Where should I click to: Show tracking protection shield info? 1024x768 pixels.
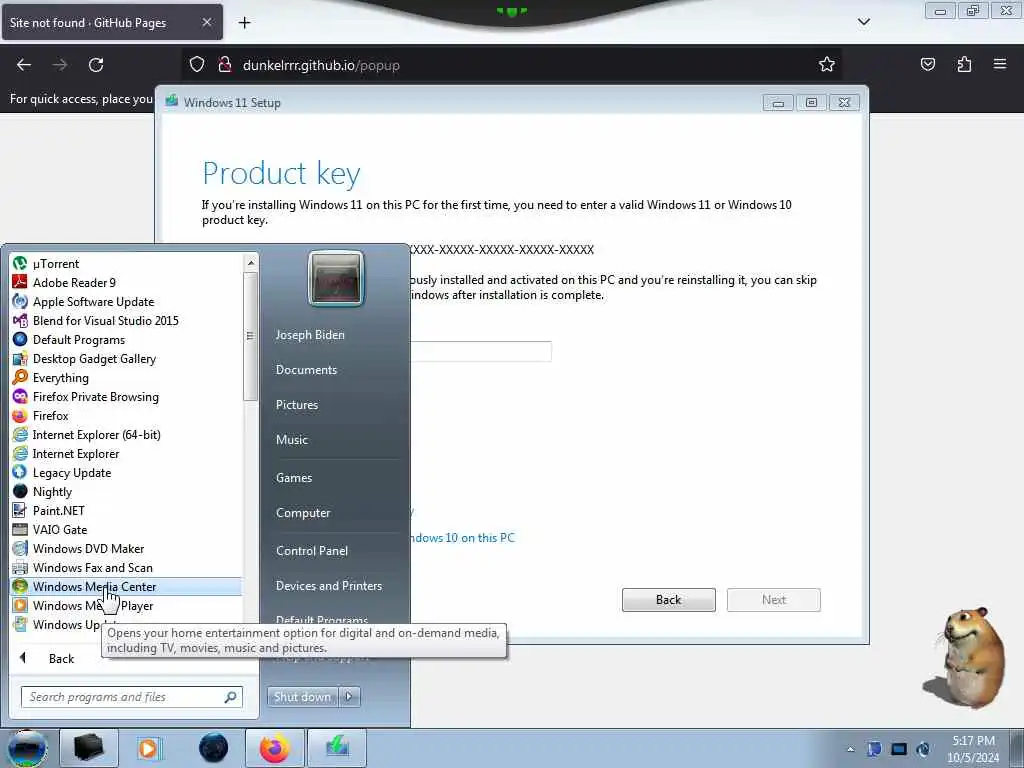[x=197, y=65]
